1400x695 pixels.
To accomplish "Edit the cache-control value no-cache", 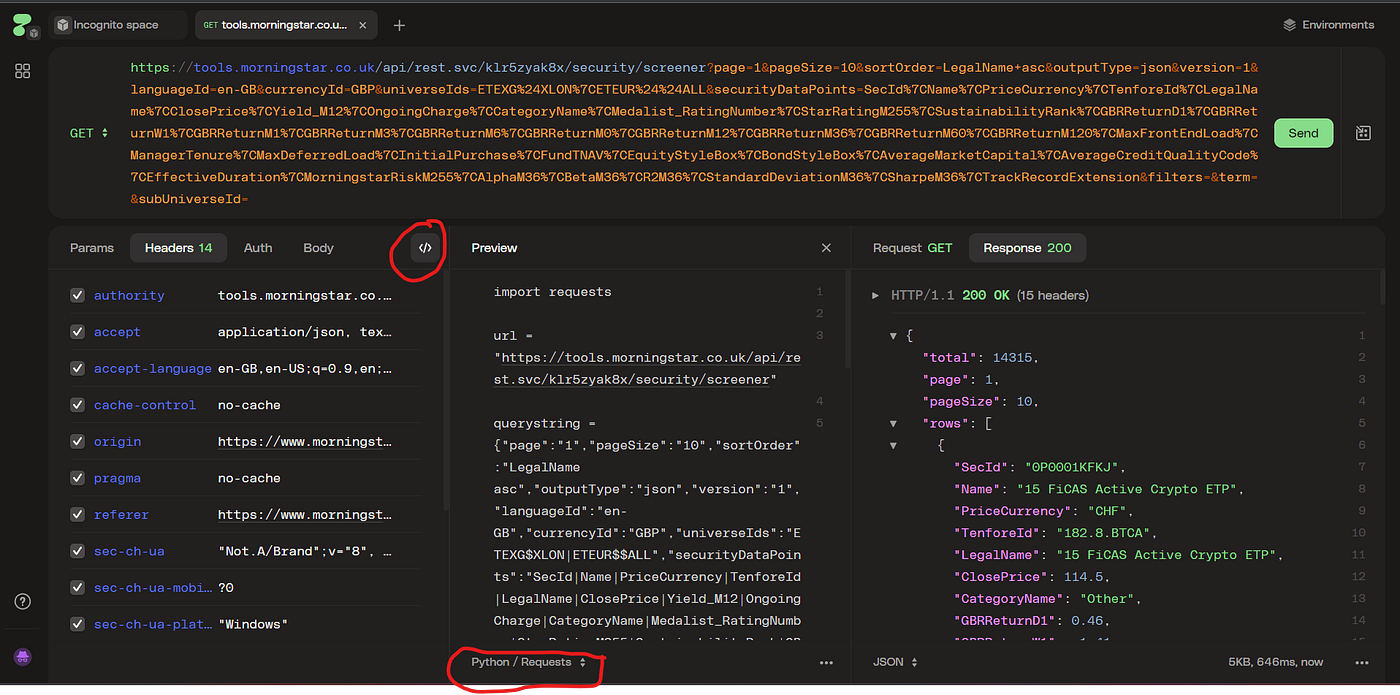I will tap(249, 405).
